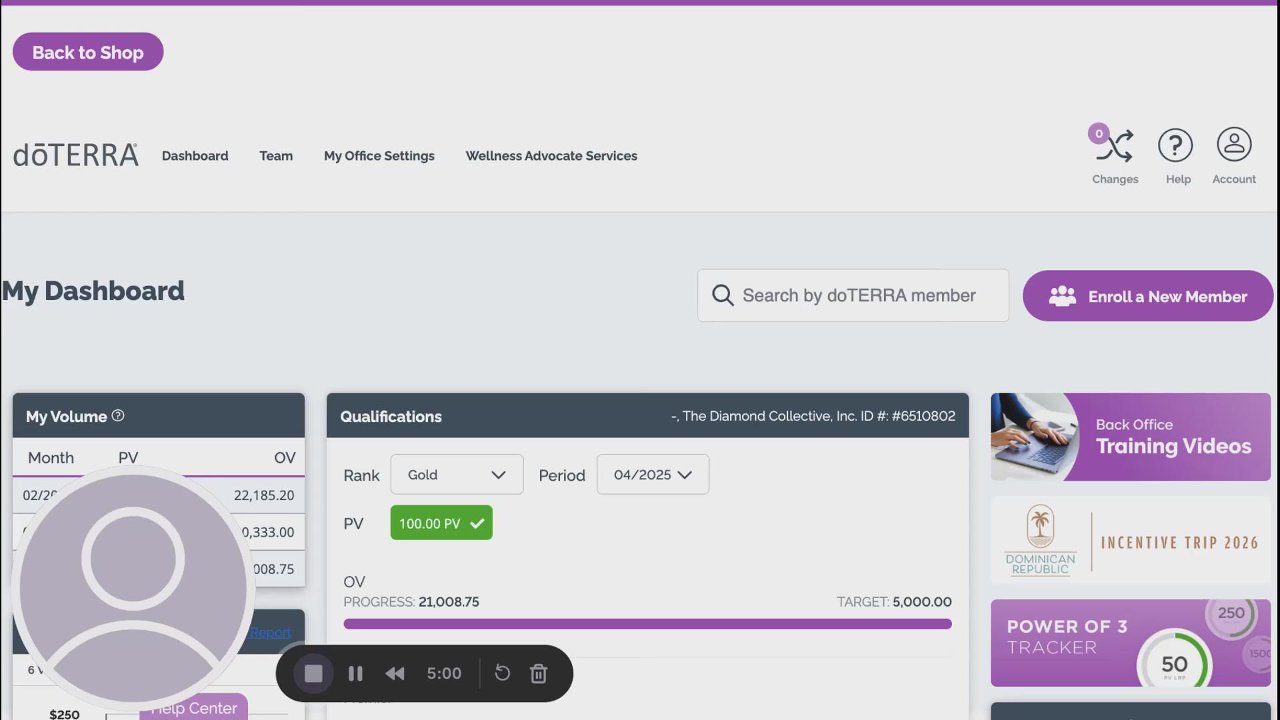Screen dimensions: 1280x720
Task: Click the Month column header in My Volume
Action: pos(51,458)
